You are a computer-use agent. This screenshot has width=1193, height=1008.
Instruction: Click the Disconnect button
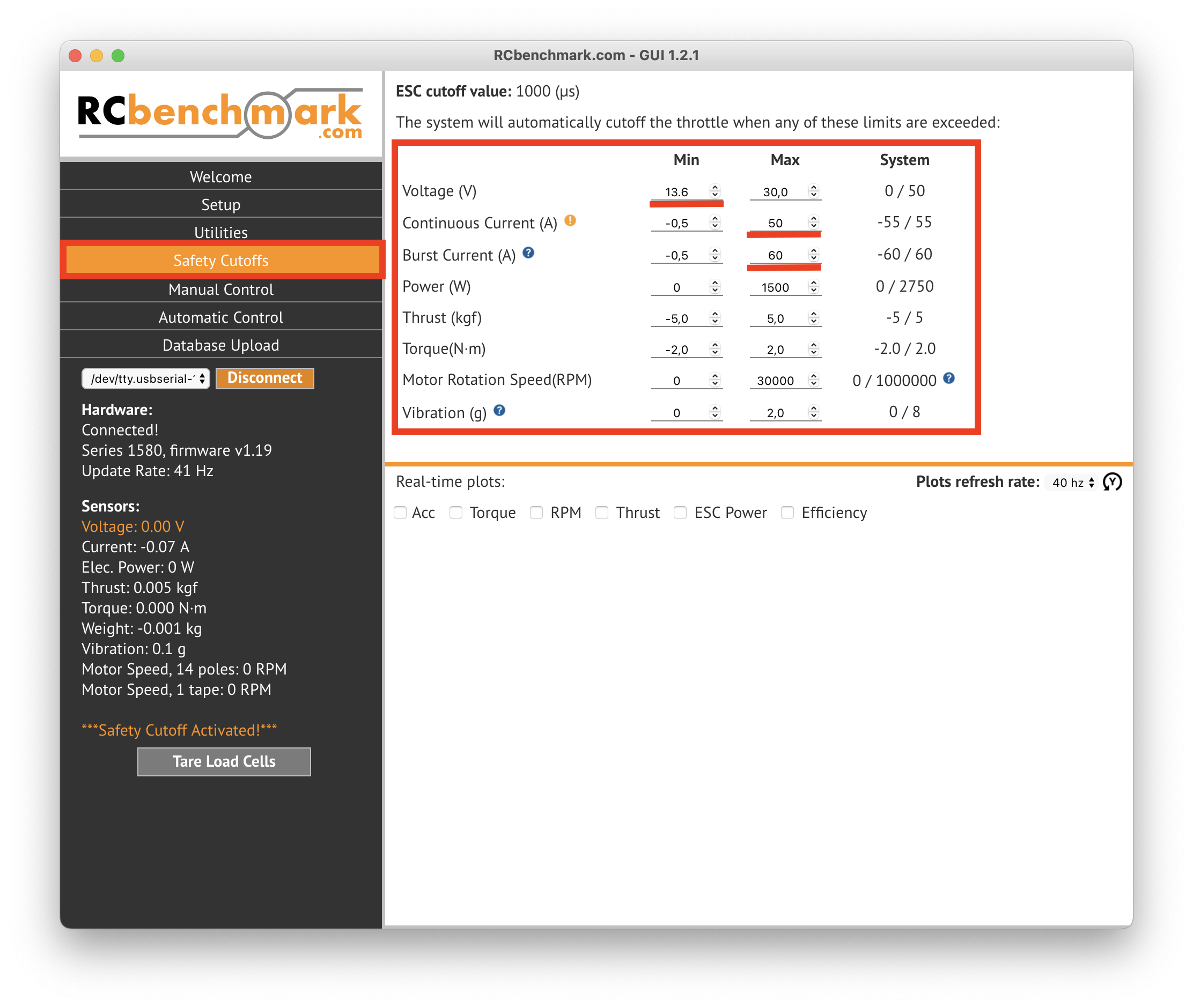264,379
